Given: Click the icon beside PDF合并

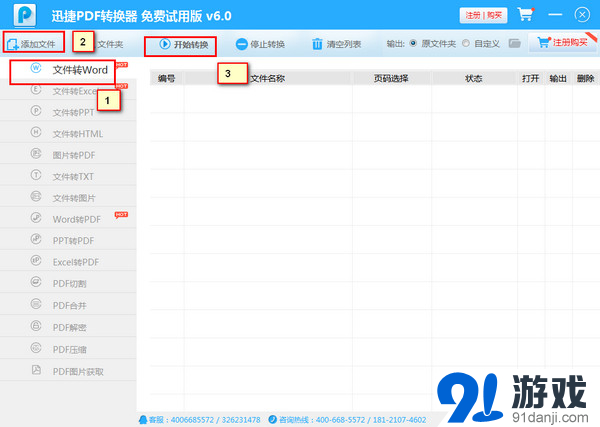Looking at the screenshot, I should [36, 304].
